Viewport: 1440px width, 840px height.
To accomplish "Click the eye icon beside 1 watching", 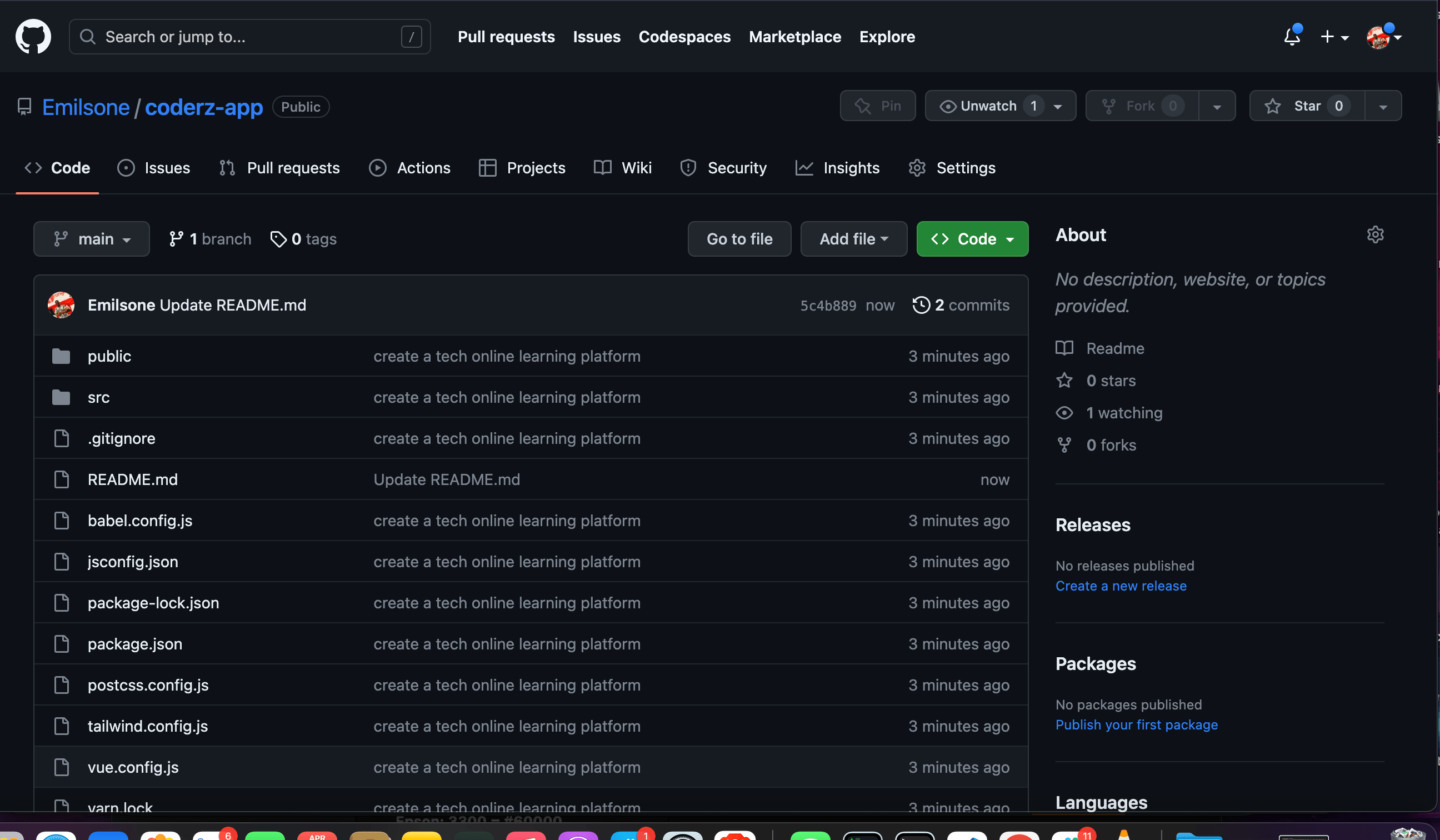I will [1064, 413].
